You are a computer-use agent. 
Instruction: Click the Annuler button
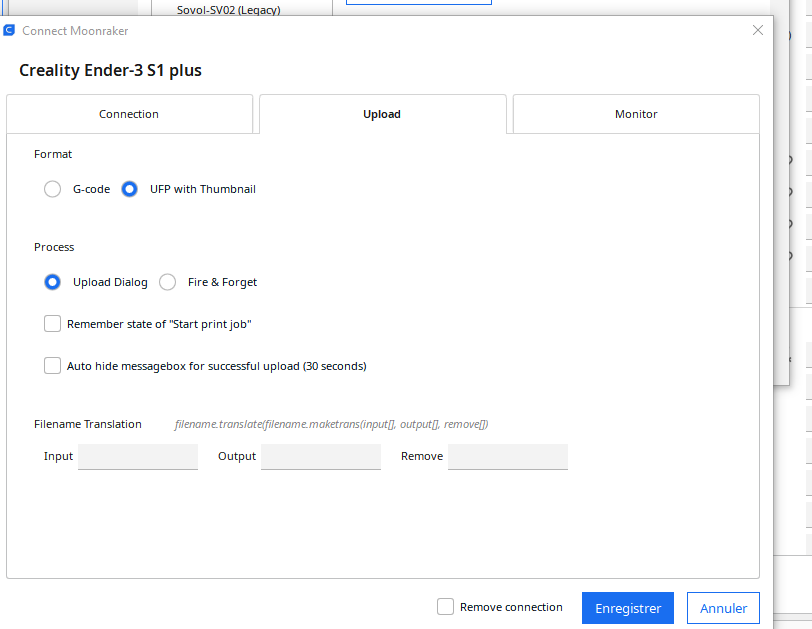[x=723, y=608]
